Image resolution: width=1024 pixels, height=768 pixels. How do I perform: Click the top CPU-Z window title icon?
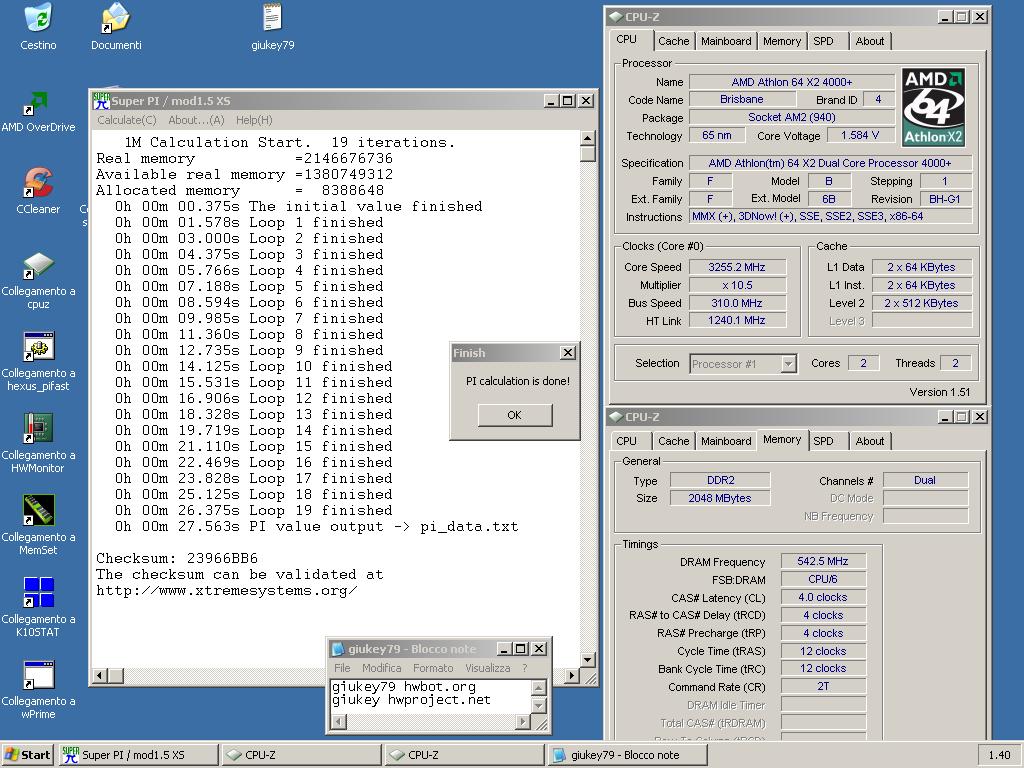(616, 17)
